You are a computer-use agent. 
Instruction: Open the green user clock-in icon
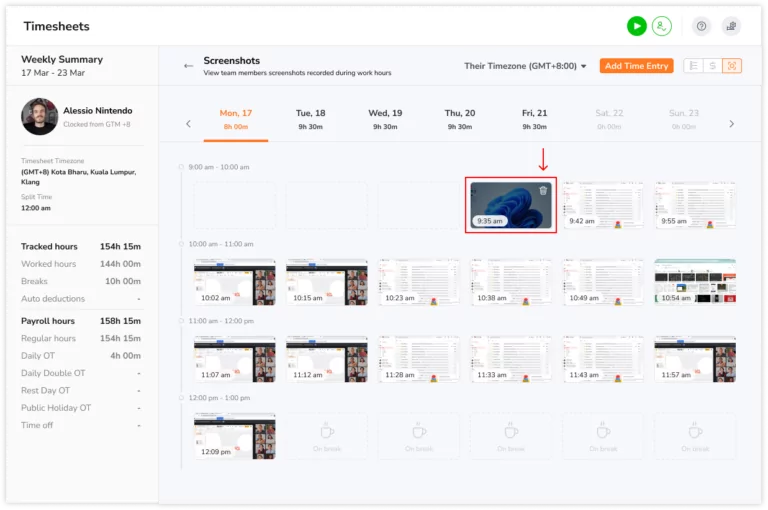tap(661, 26)
